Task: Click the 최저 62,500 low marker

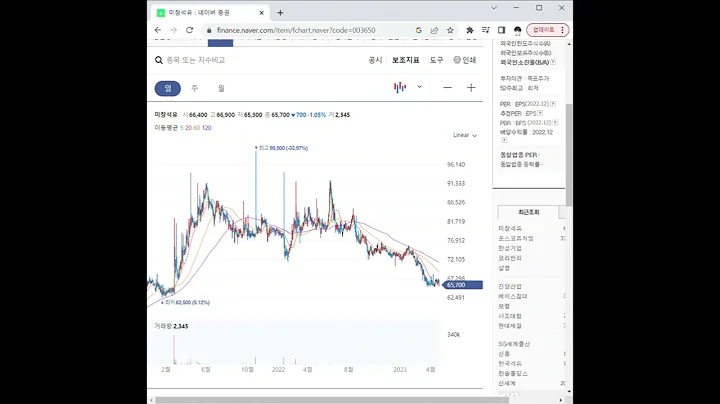Action: click(x=186, y=303)
